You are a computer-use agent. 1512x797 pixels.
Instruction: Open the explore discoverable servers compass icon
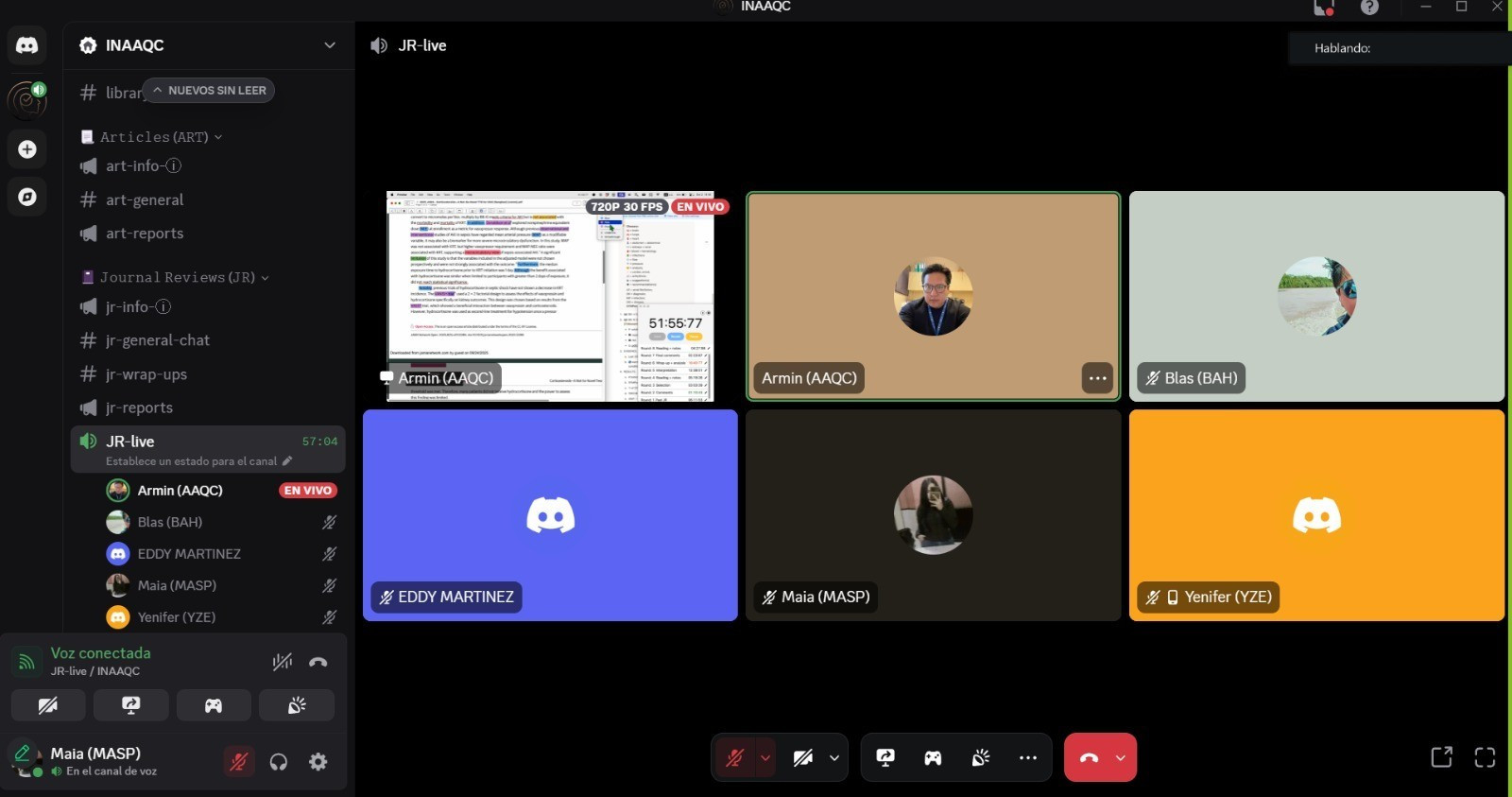(x=27, y=197)
